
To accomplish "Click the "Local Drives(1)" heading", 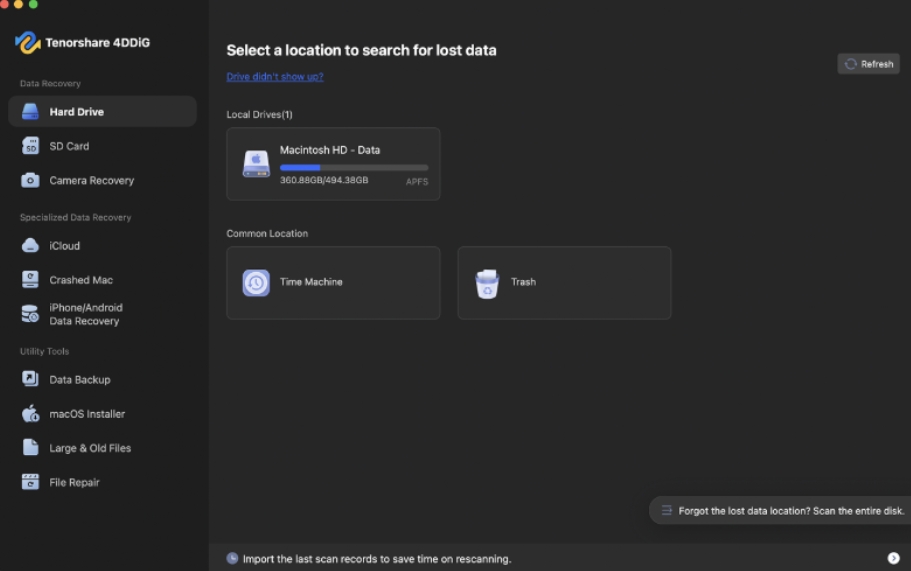I will coord(259,114).
